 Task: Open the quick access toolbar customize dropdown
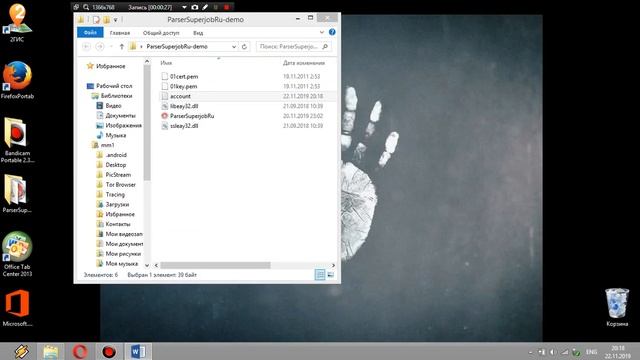(x=116, y=20)
